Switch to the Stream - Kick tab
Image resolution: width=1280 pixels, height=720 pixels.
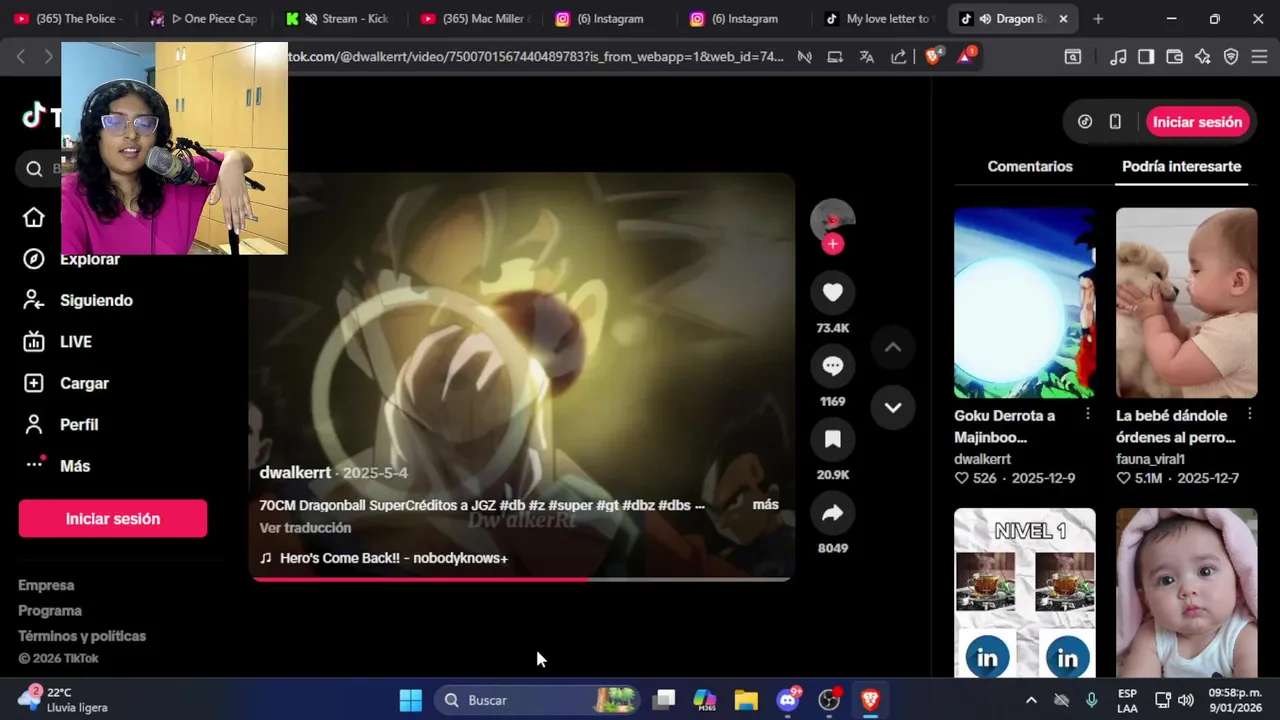338,19
